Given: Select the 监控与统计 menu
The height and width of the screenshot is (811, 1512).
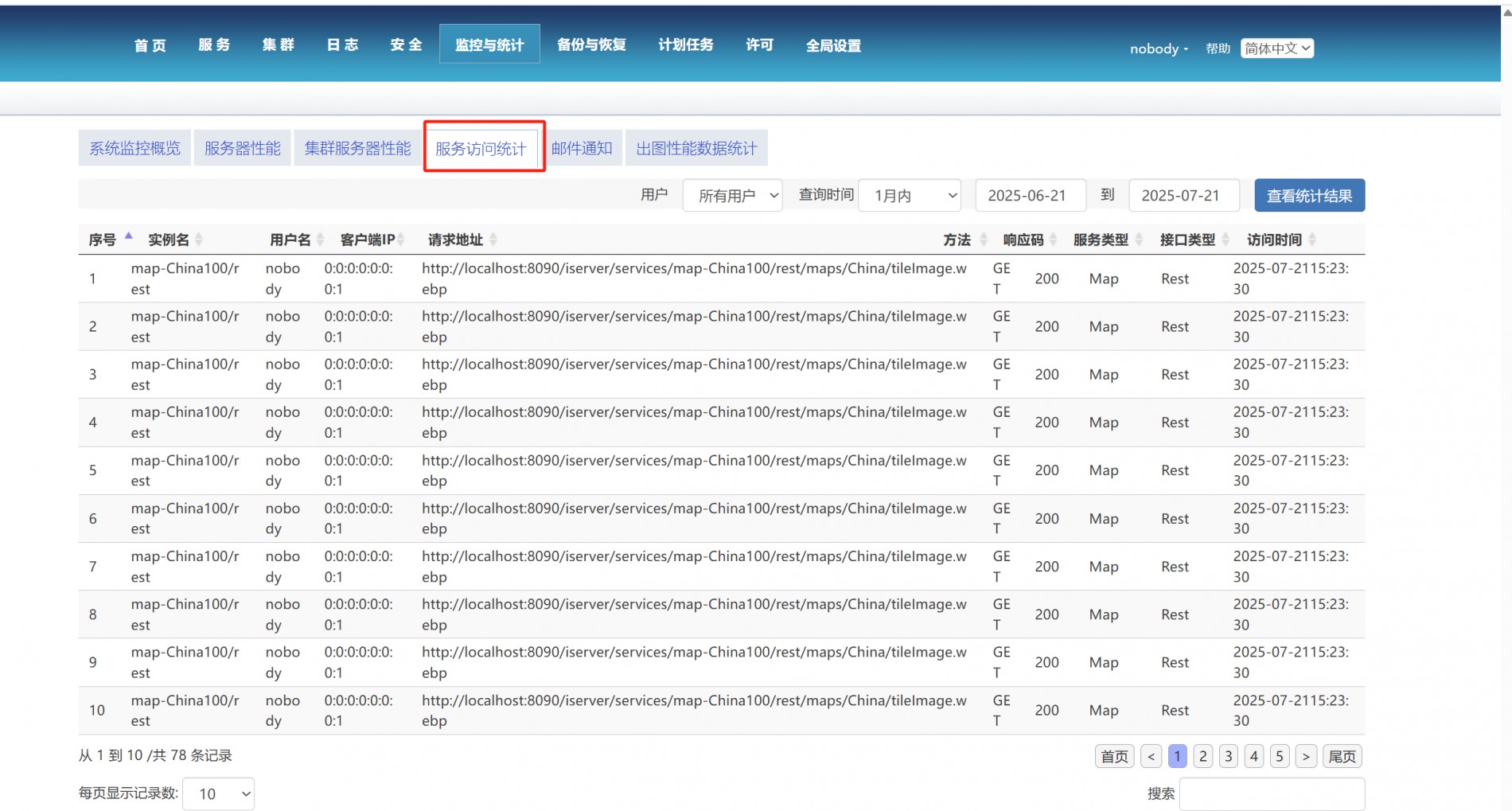Looking at the screenshot, I should [489, 44].
